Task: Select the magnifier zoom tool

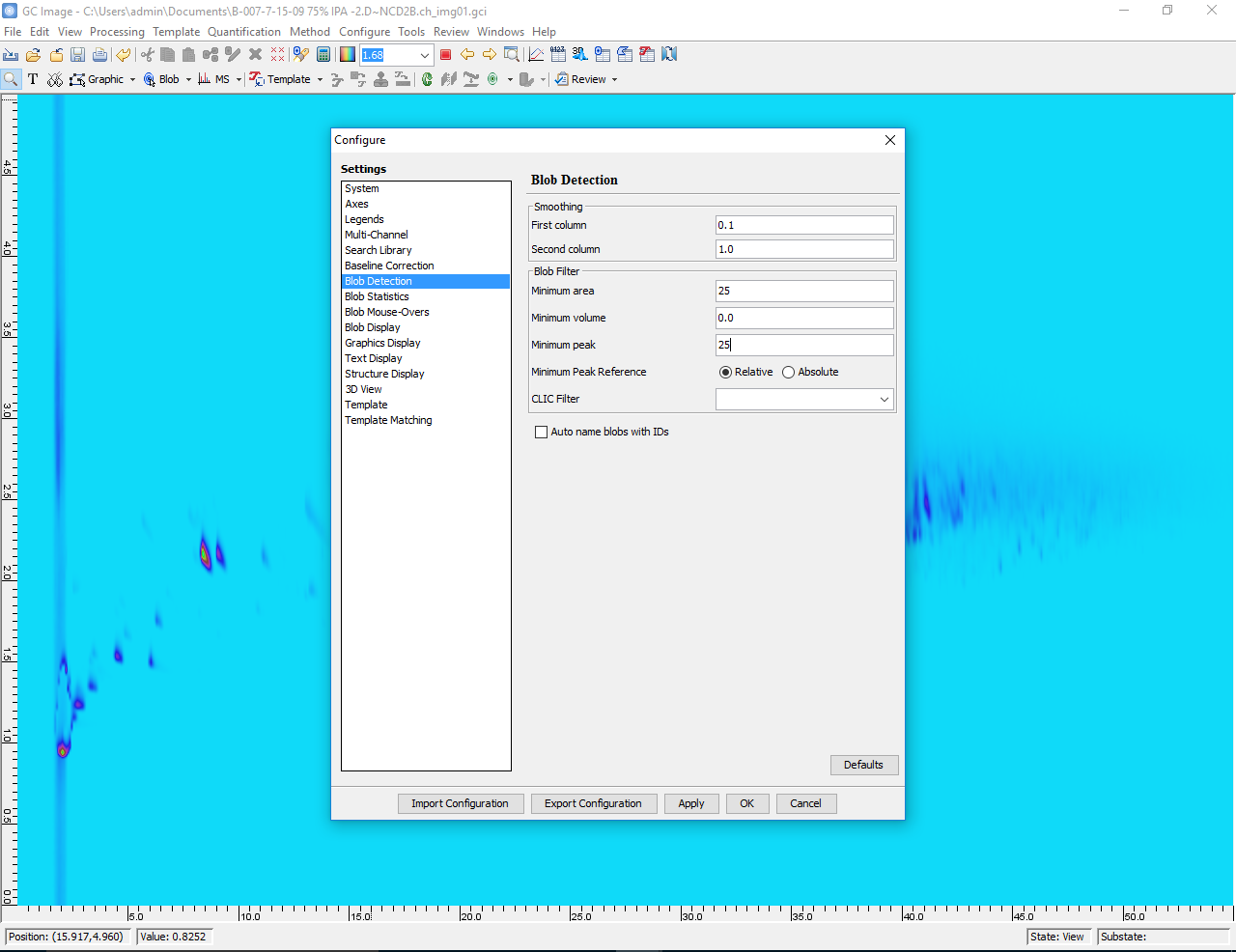Action: pyautogui.click(x=11, y=79)
